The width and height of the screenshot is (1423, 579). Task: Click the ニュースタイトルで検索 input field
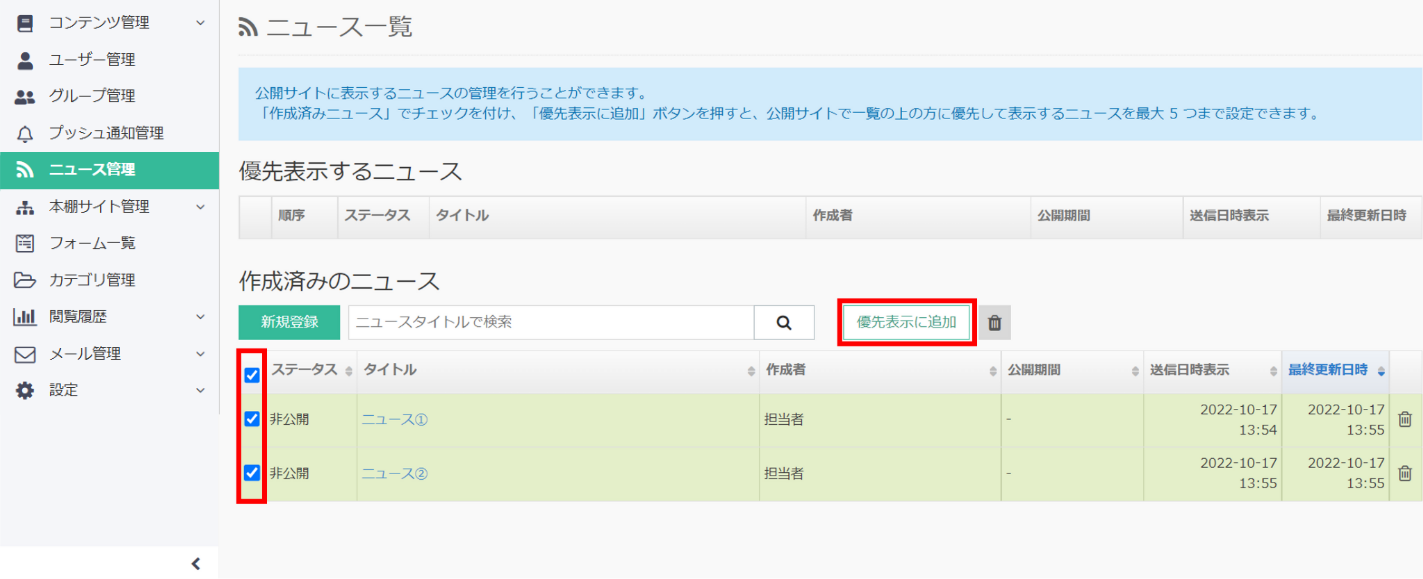(550, 322)
